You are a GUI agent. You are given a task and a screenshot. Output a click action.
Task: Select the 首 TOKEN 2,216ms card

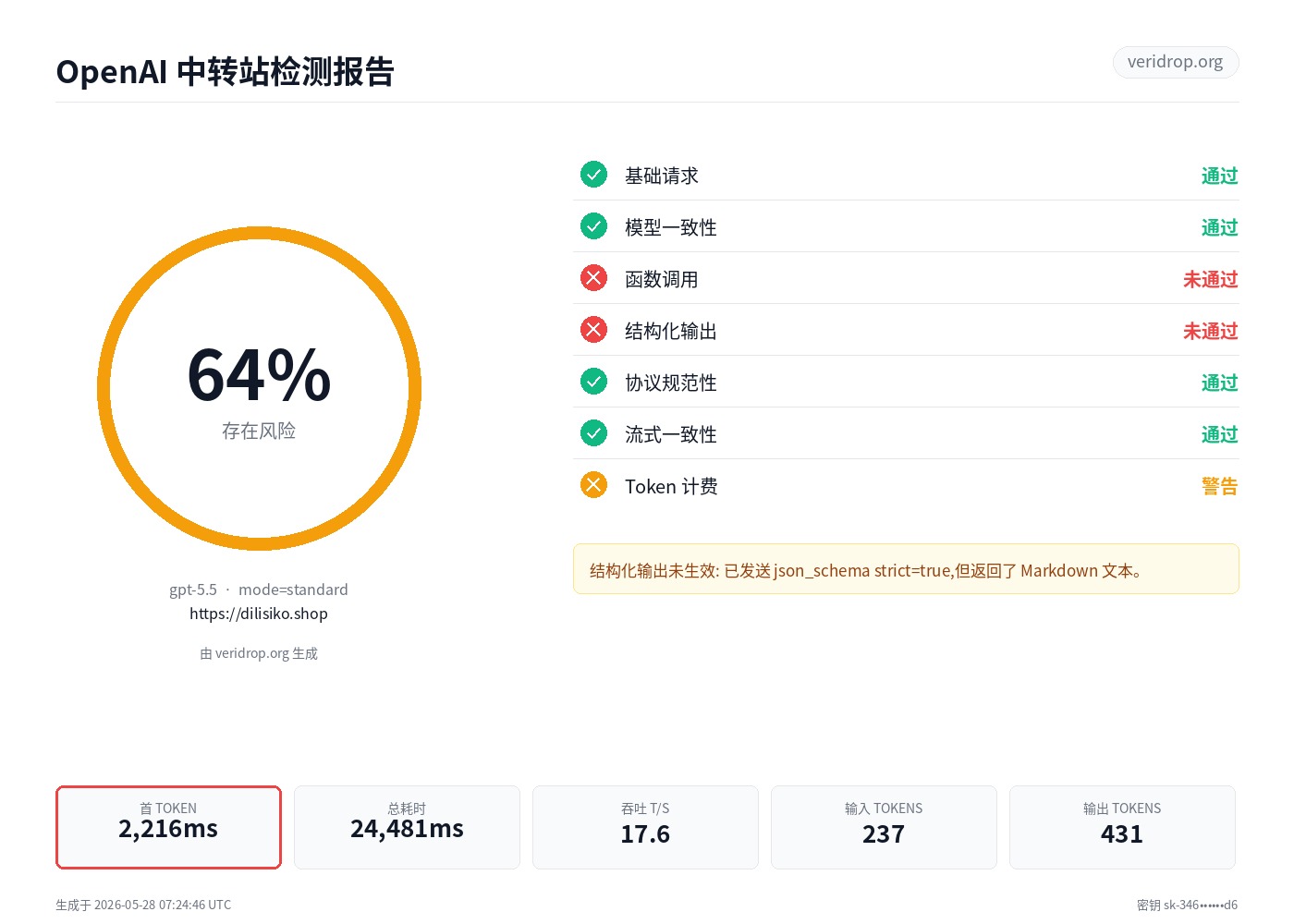pyautogui.click(x=168, y=827)
